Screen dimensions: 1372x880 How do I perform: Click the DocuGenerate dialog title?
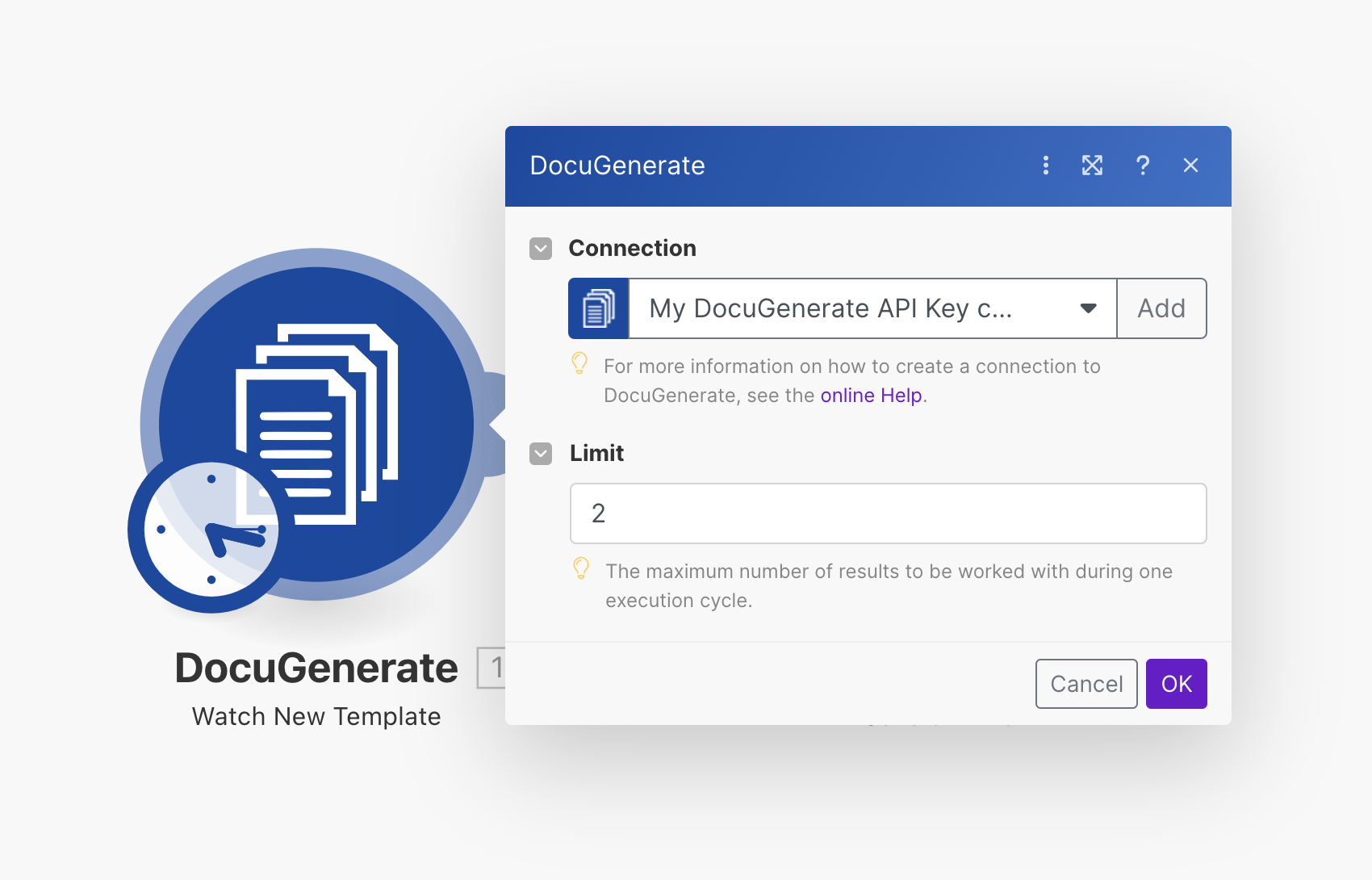(617, 166)
